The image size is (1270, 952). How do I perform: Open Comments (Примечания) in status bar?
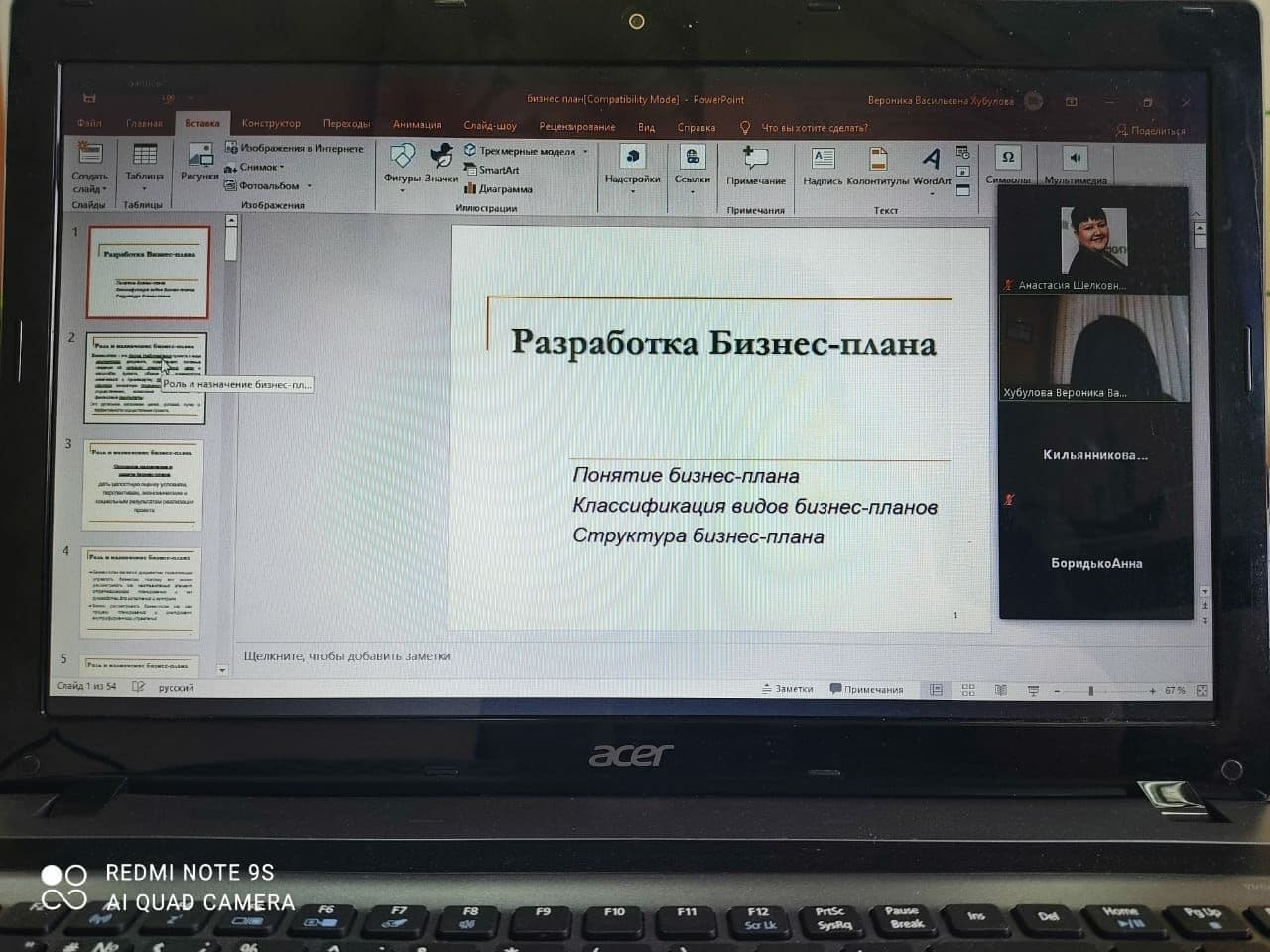click(x=866, y=690)
